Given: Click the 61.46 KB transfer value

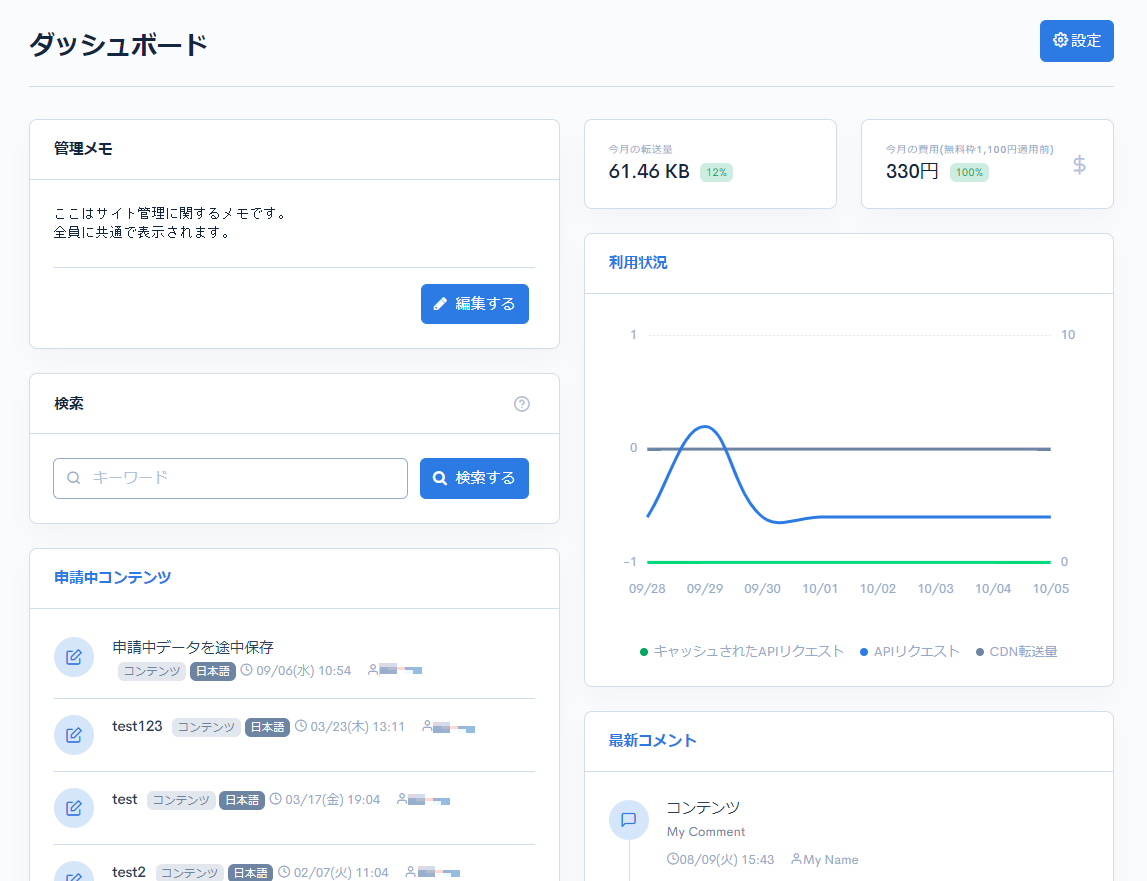Looking at the screenshot, I should (x=649, y=171).
